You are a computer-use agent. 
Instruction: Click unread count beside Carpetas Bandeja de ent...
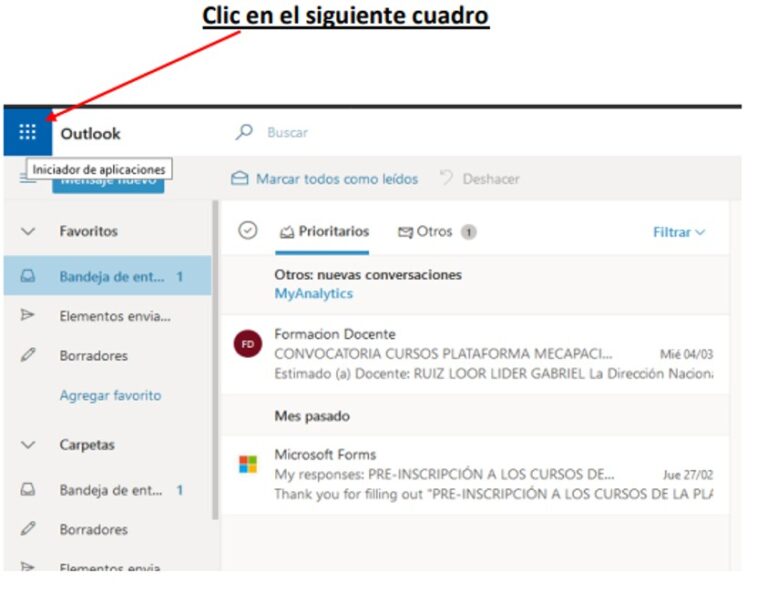coord(180,490)
